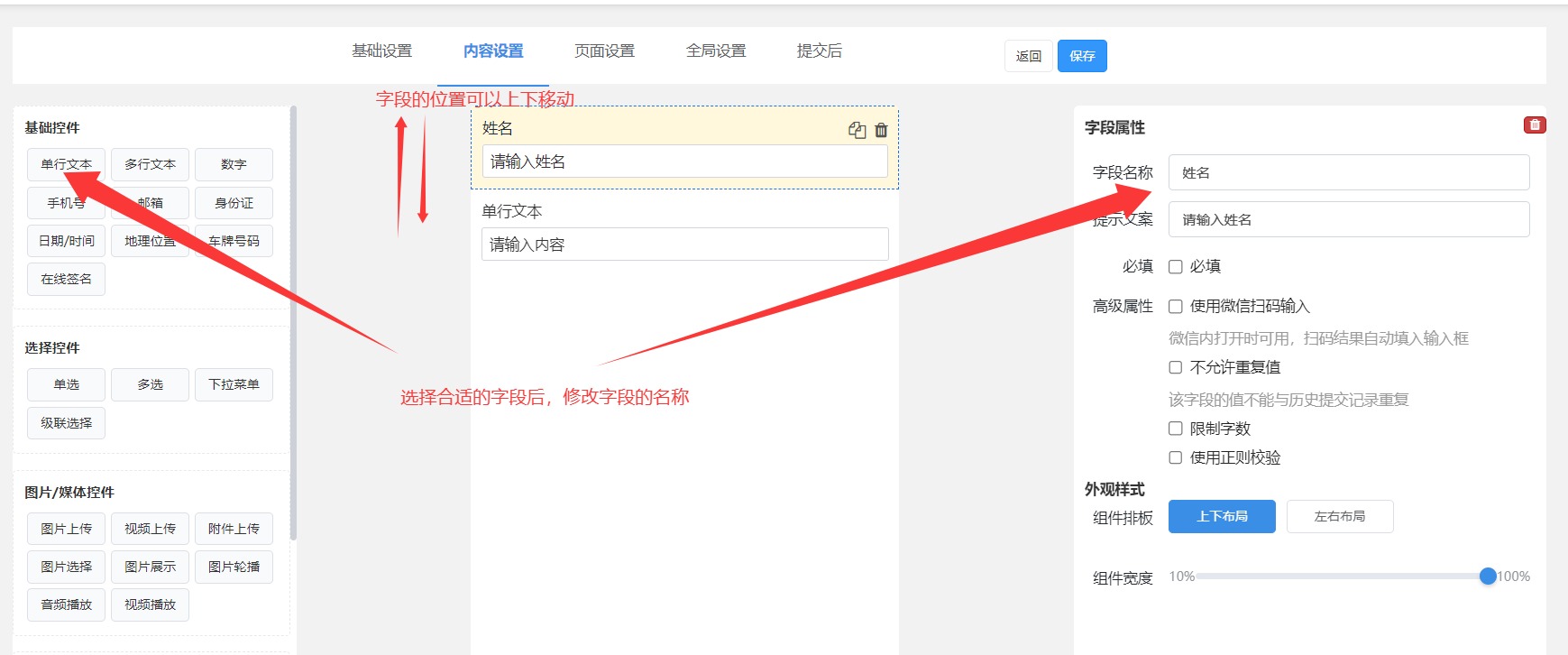Add a 级联选择 control
The width and height of the screenshot is (1568, 655).
pyautogui.click(x=66, y=423)
